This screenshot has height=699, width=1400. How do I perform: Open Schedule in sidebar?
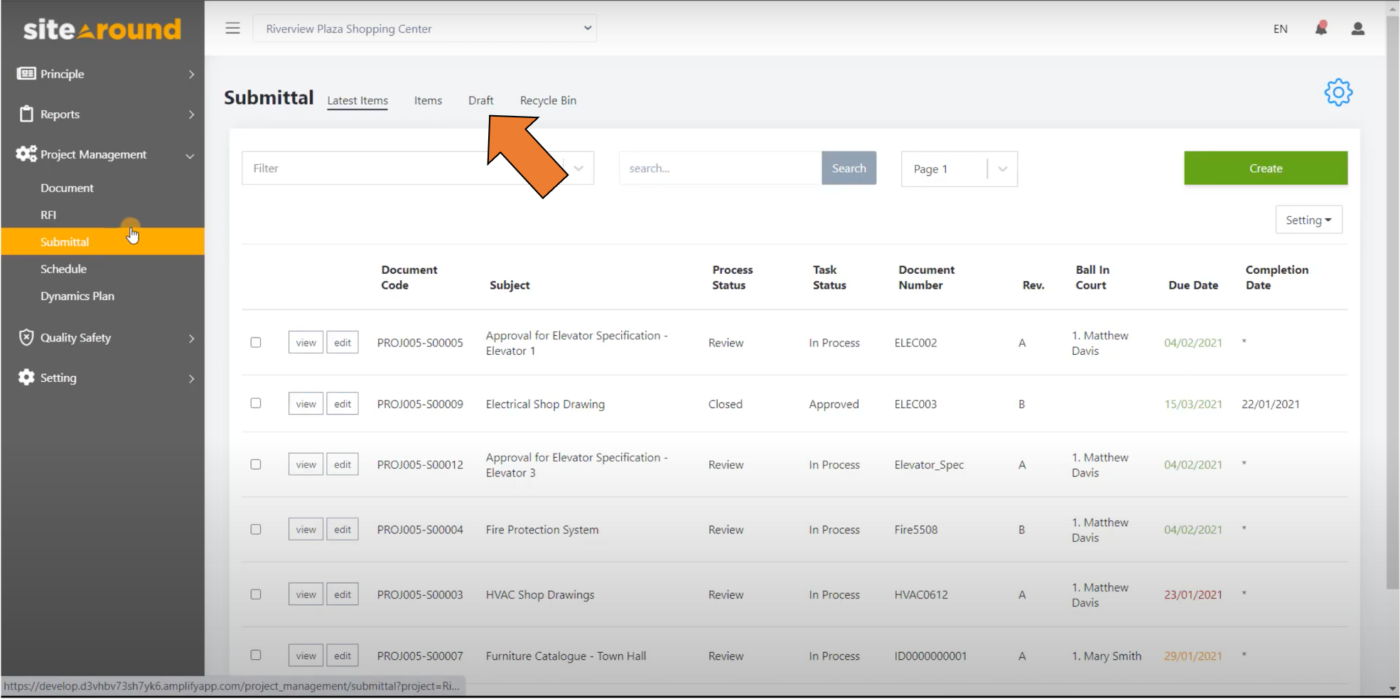[x=63, y=269]
